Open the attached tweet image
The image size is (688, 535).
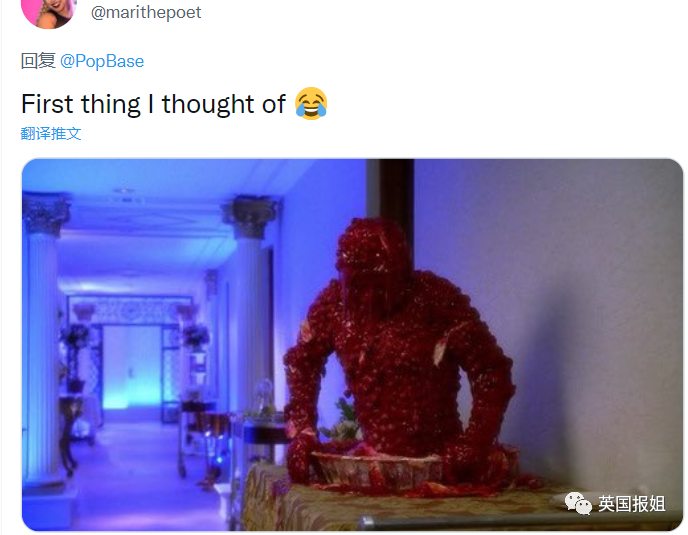click(x=352, y=345)
